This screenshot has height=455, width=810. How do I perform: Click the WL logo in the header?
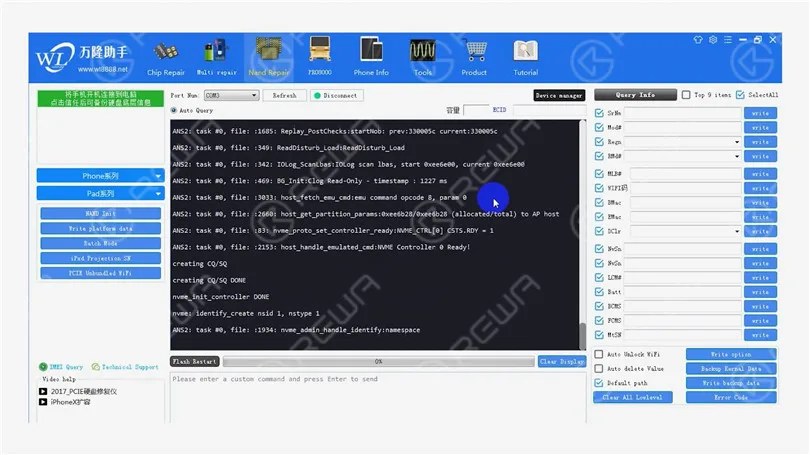[x=55, y=57]
